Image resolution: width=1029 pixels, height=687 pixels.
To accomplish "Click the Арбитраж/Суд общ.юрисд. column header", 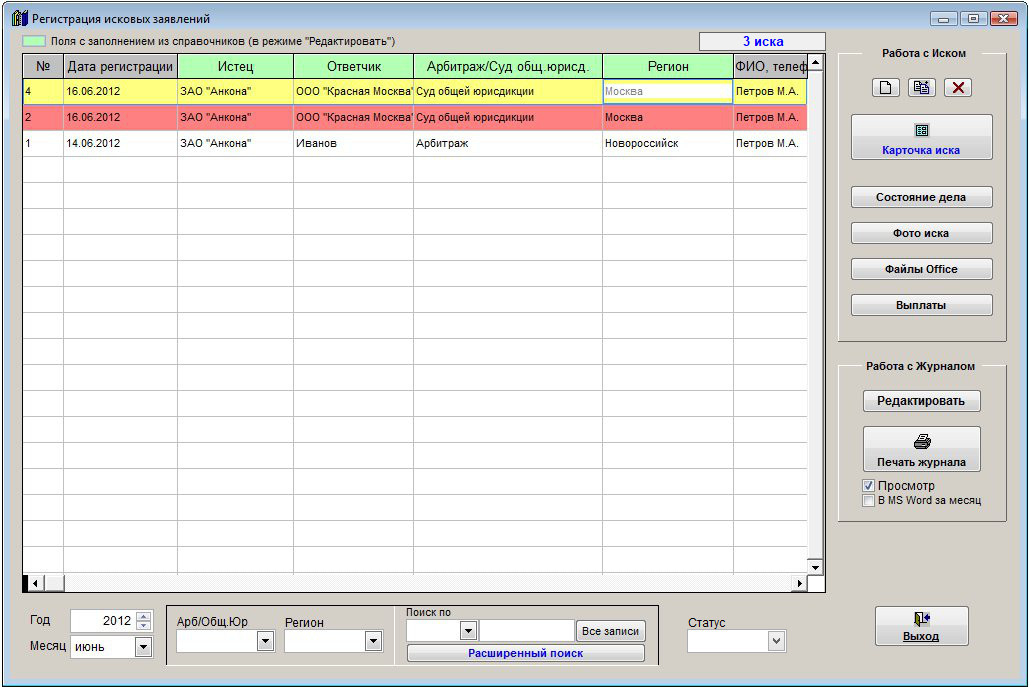I will click(x=508, y=66).
